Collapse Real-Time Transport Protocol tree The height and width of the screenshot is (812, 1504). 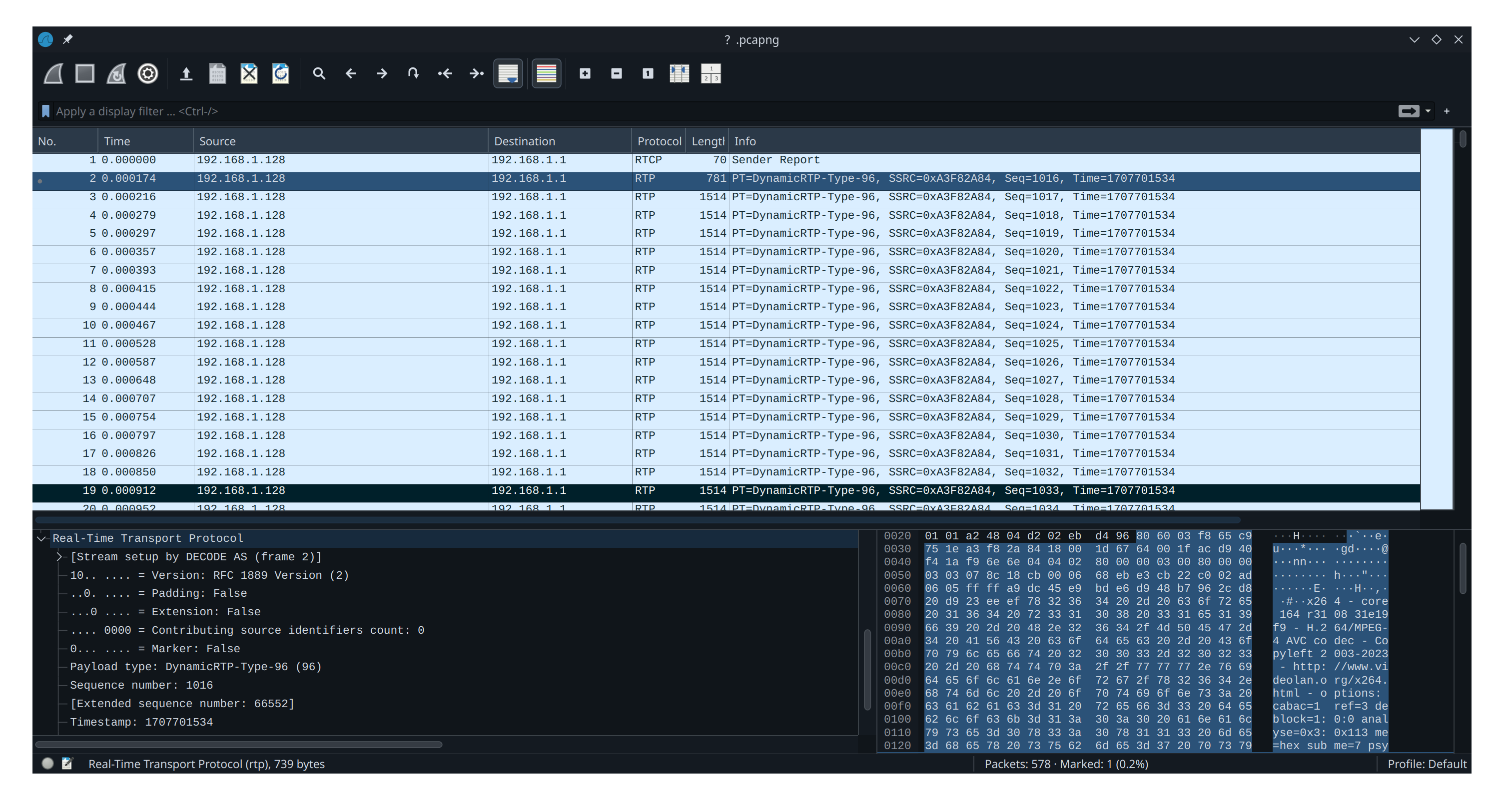[41, 538]
